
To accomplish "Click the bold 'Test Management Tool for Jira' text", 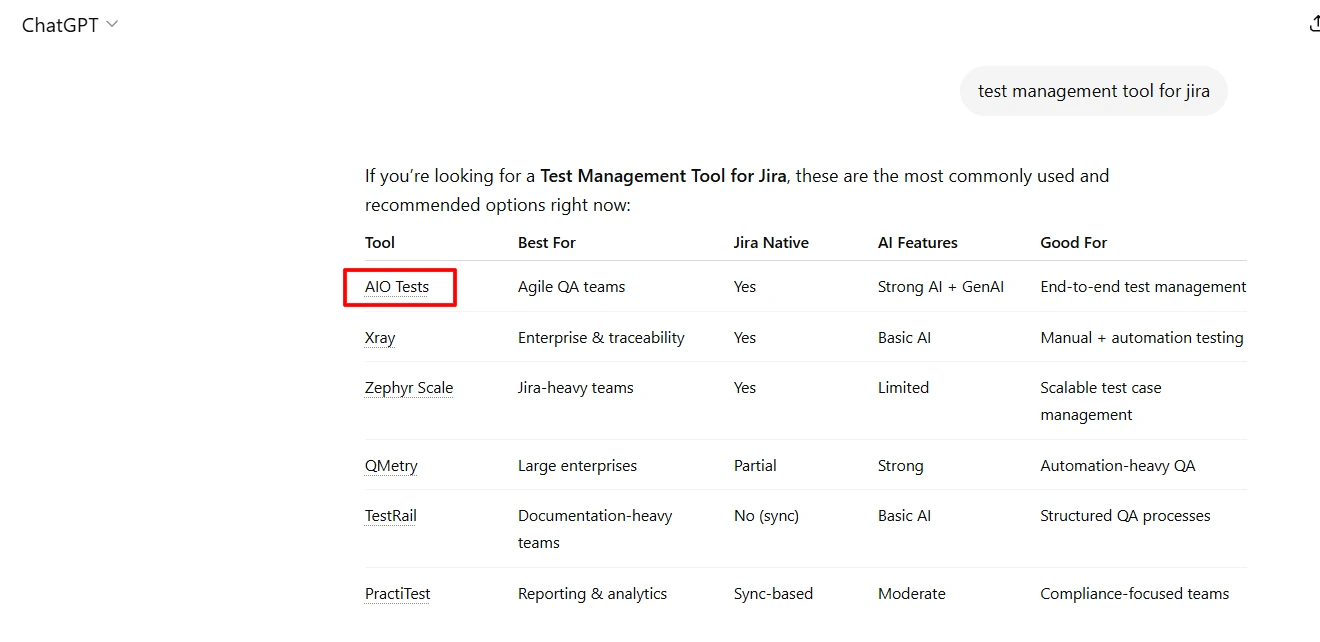I will click(664, 176).
